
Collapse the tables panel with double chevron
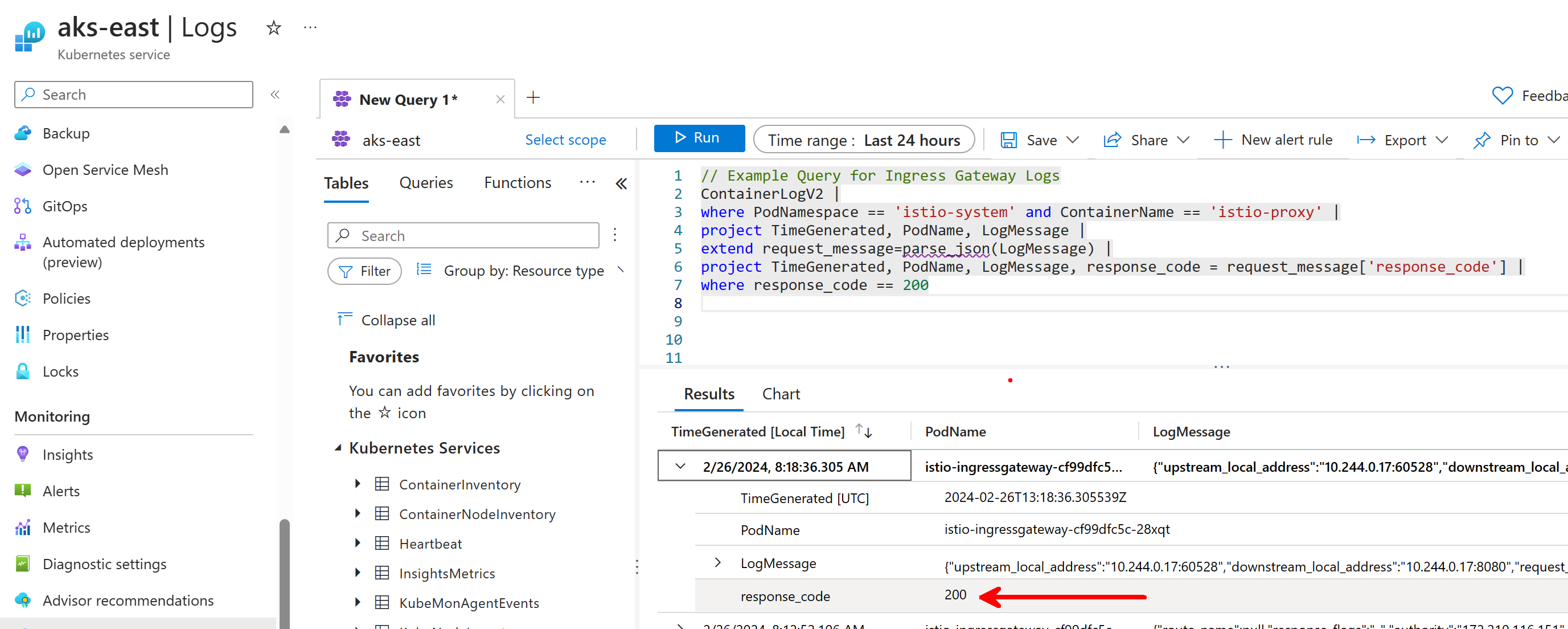[x=621, y=183]
